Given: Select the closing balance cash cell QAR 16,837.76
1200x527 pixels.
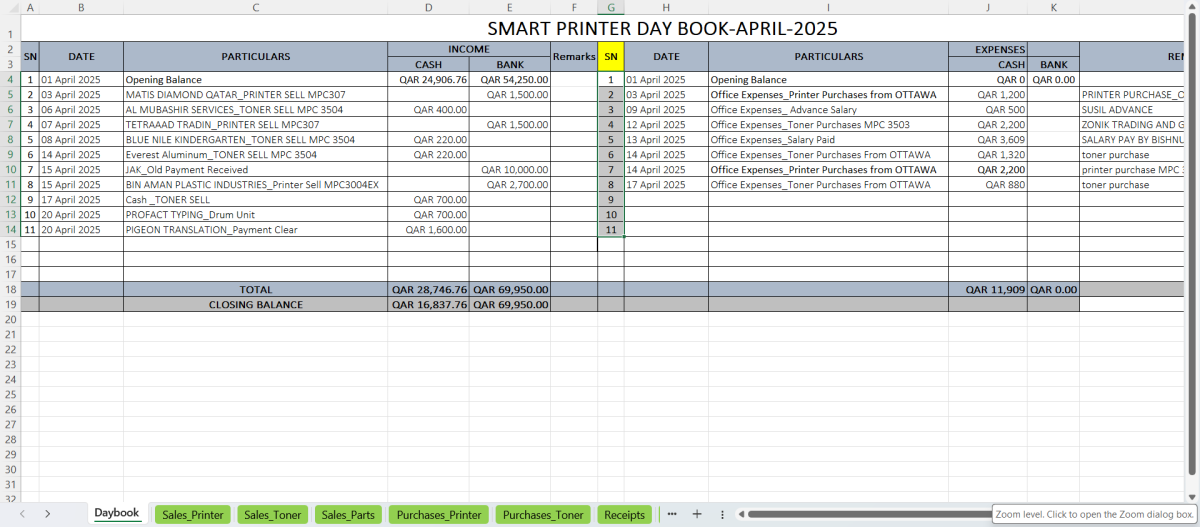Looking at the screenshot, I should coord(428,305).
